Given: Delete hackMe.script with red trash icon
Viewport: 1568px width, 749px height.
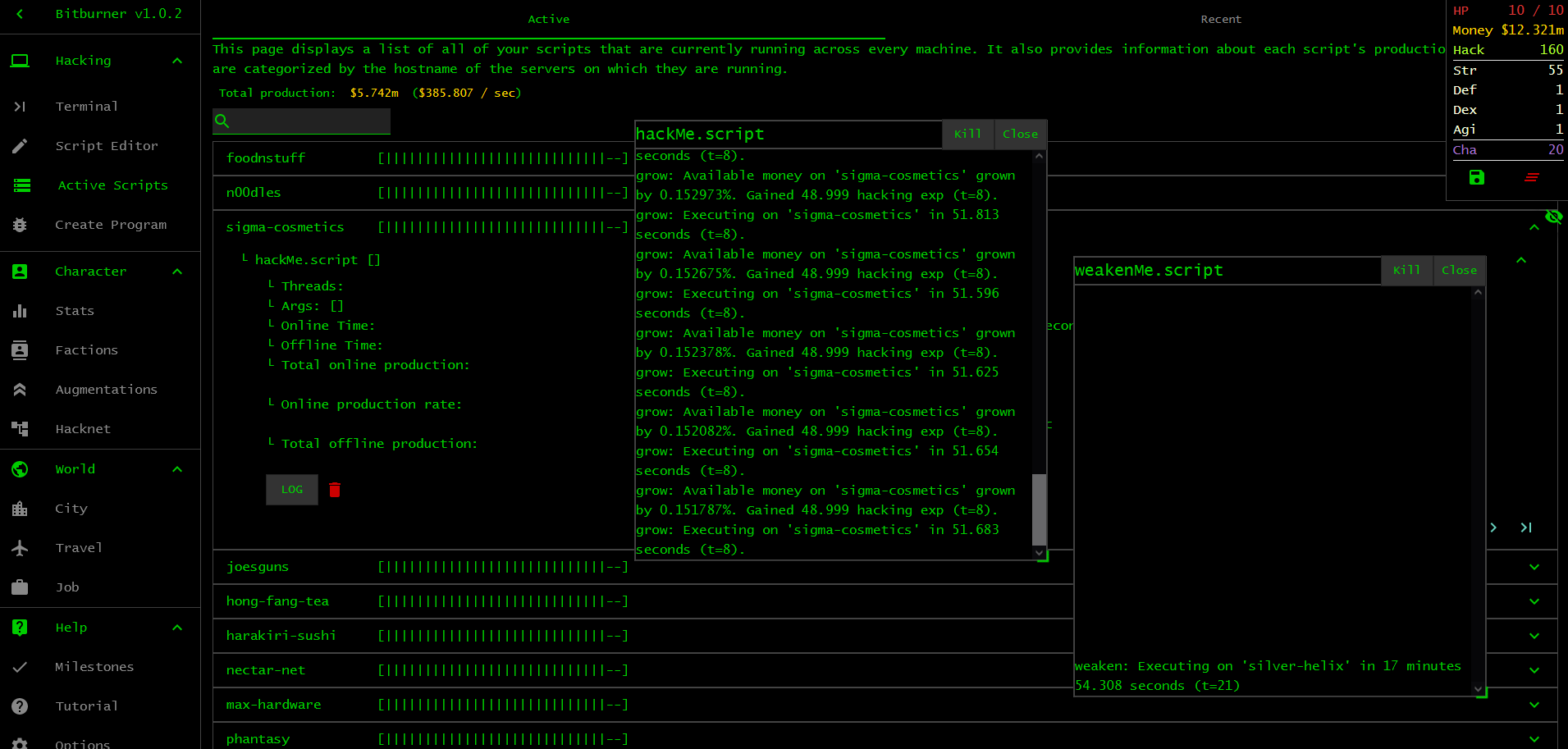Looking at the screenshot, I should click(335, 490).
